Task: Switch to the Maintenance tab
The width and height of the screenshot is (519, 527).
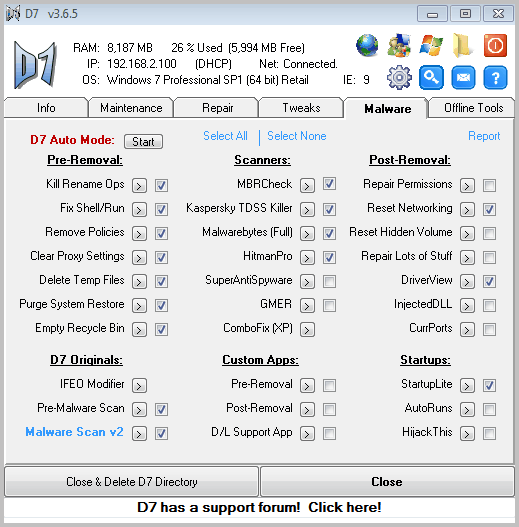Action: tap(131, 108)
